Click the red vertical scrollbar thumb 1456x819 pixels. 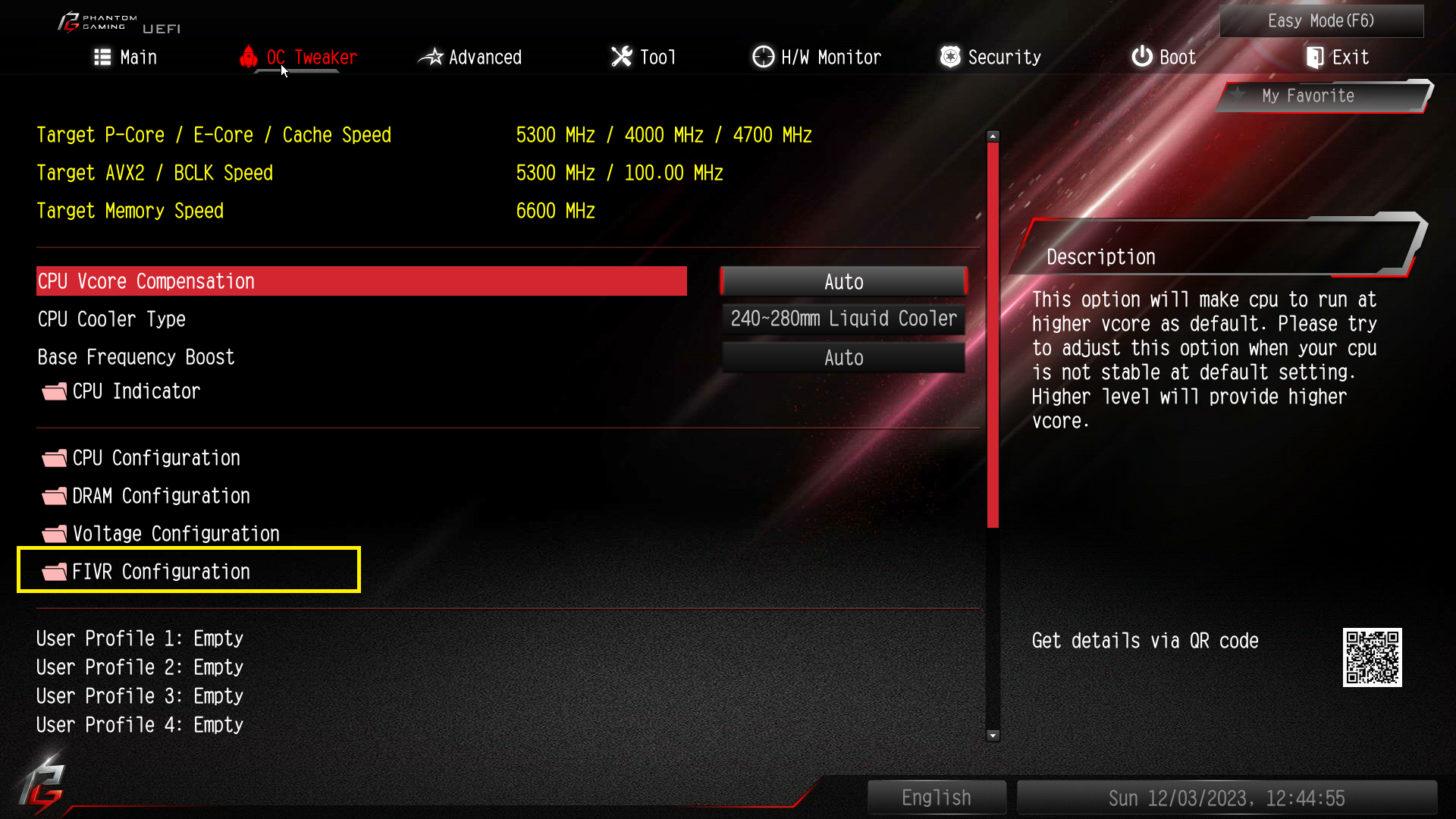click(x=993, y=334)
